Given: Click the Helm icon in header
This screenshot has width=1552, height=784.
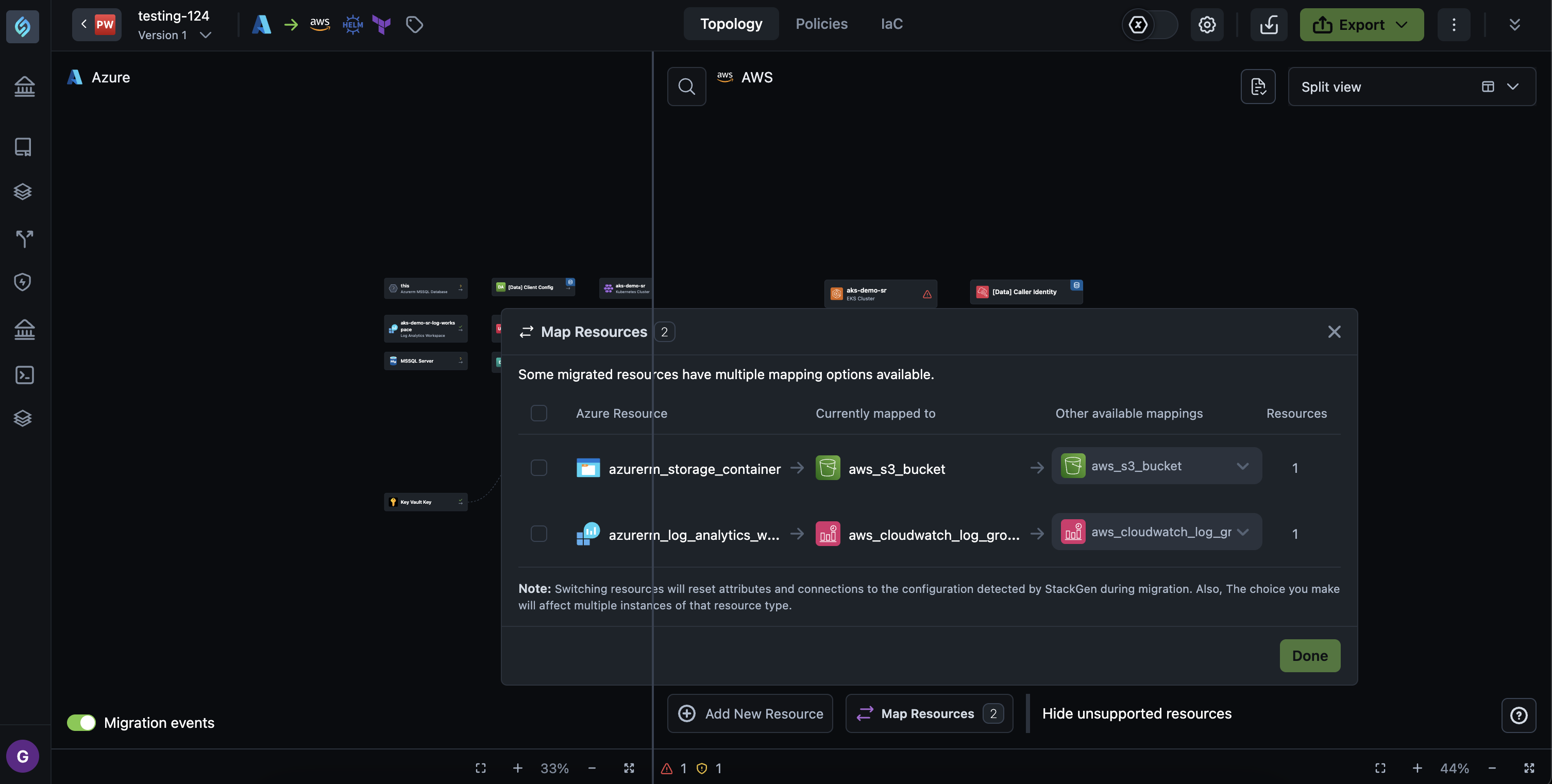Looking at the screenshot, I should 352,25.
